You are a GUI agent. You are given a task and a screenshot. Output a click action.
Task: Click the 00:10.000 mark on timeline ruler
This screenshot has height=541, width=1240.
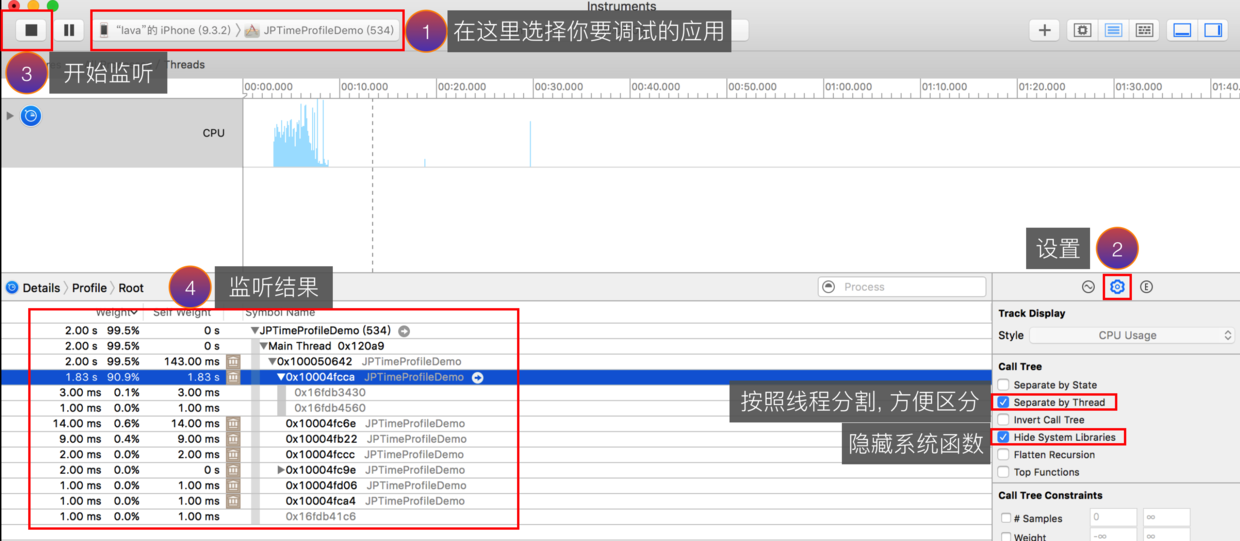pyautogui.click(x=364, y=88)
